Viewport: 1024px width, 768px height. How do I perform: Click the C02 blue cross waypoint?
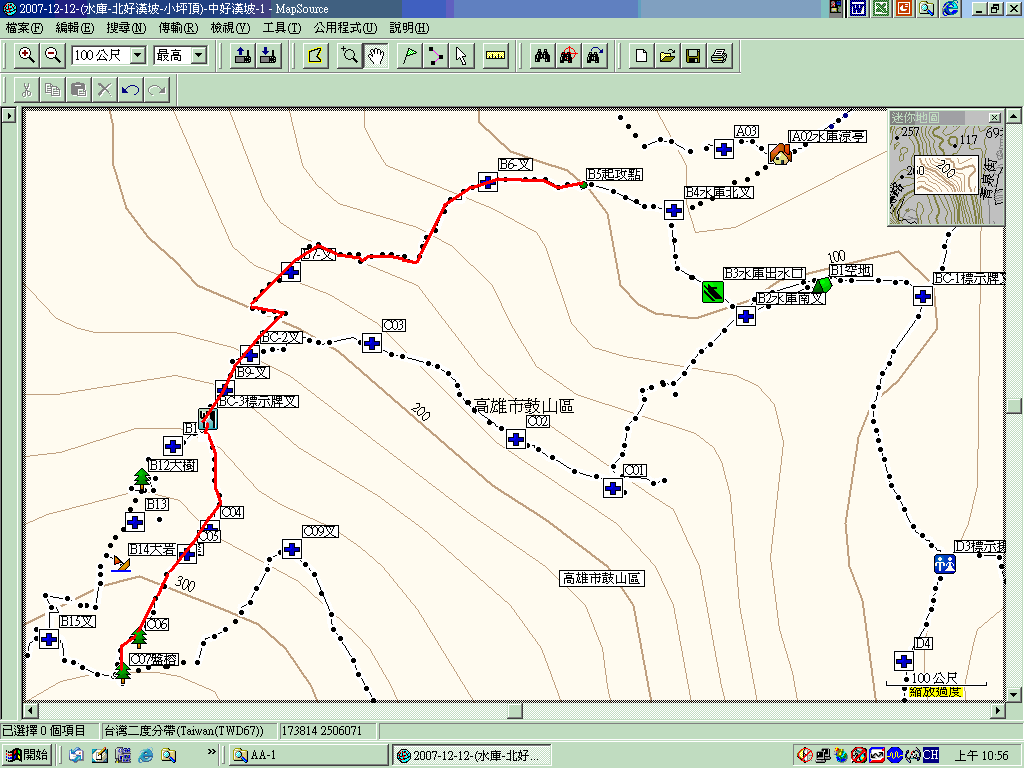516,439
